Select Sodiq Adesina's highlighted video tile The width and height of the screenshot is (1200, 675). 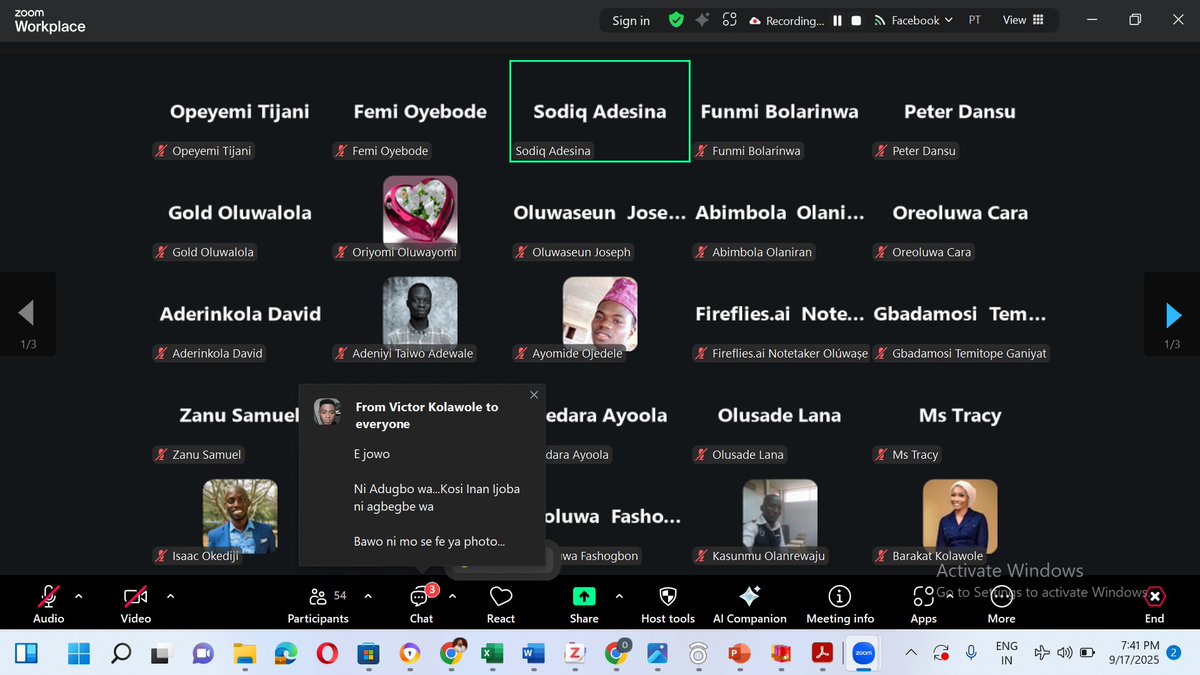(600, 111)
